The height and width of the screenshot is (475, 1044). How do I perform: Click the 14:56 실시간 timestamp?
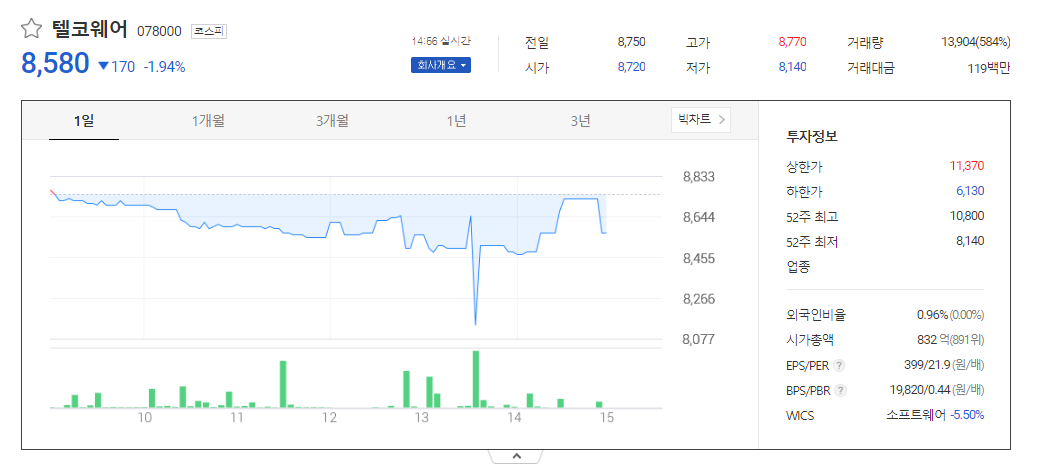pos(441,41)
